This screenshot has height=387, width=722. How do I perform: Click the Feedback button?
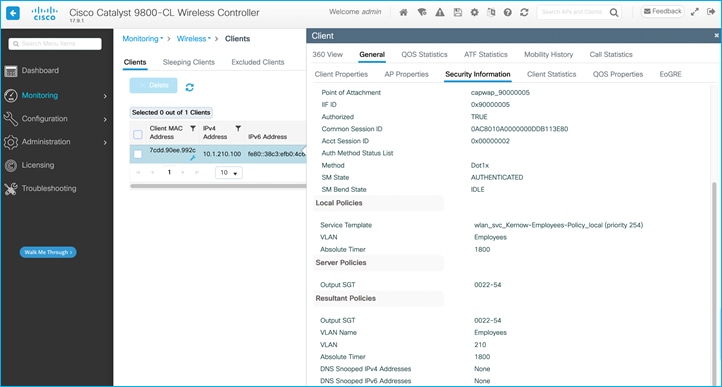(x=663, y=12)
